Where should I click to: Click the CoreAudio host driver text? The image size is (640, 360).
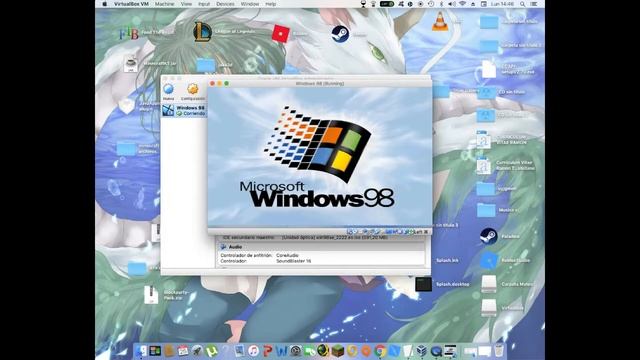pos(287,256)
